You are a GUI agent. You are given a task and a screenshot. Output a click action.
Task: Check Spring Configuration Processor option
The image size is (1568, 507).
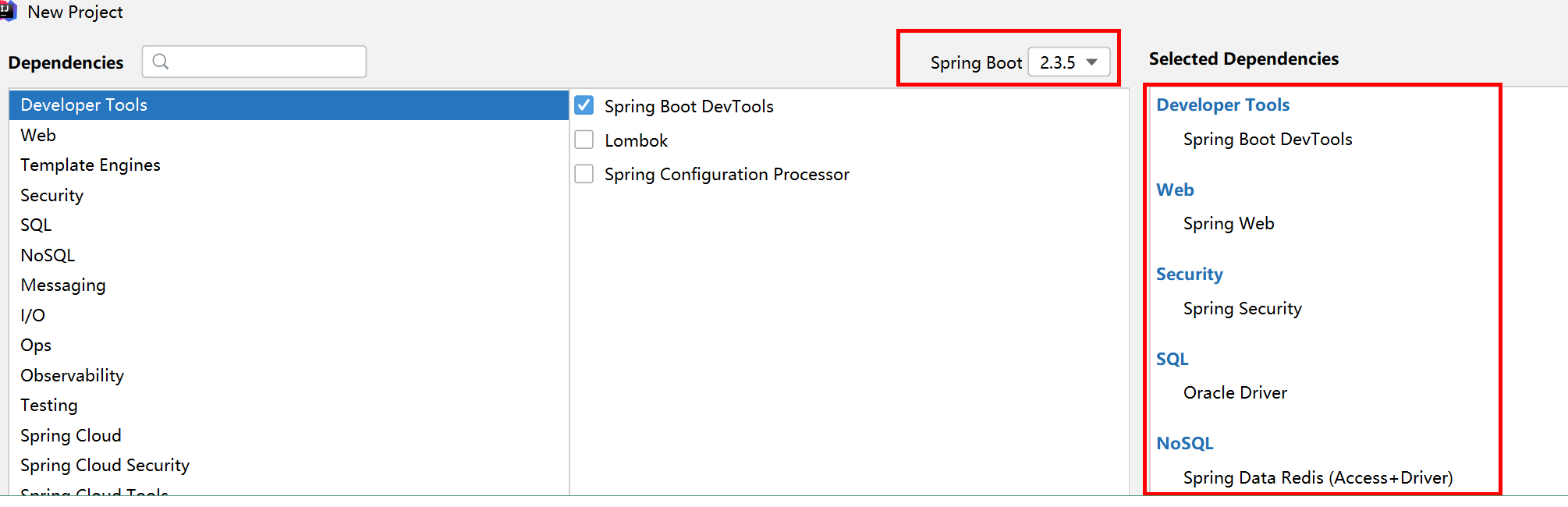(x=584, y=174)
